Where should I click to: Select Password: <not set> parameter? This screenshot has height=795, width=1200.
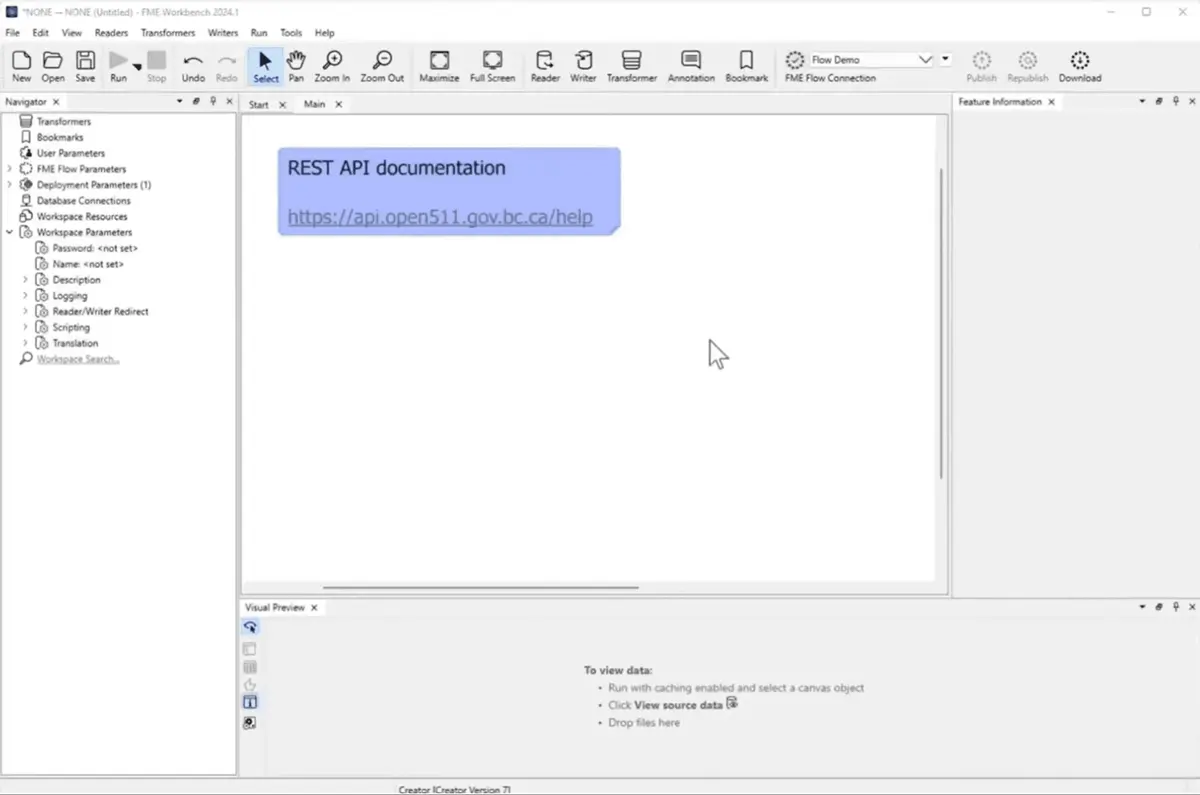point(95,248)
